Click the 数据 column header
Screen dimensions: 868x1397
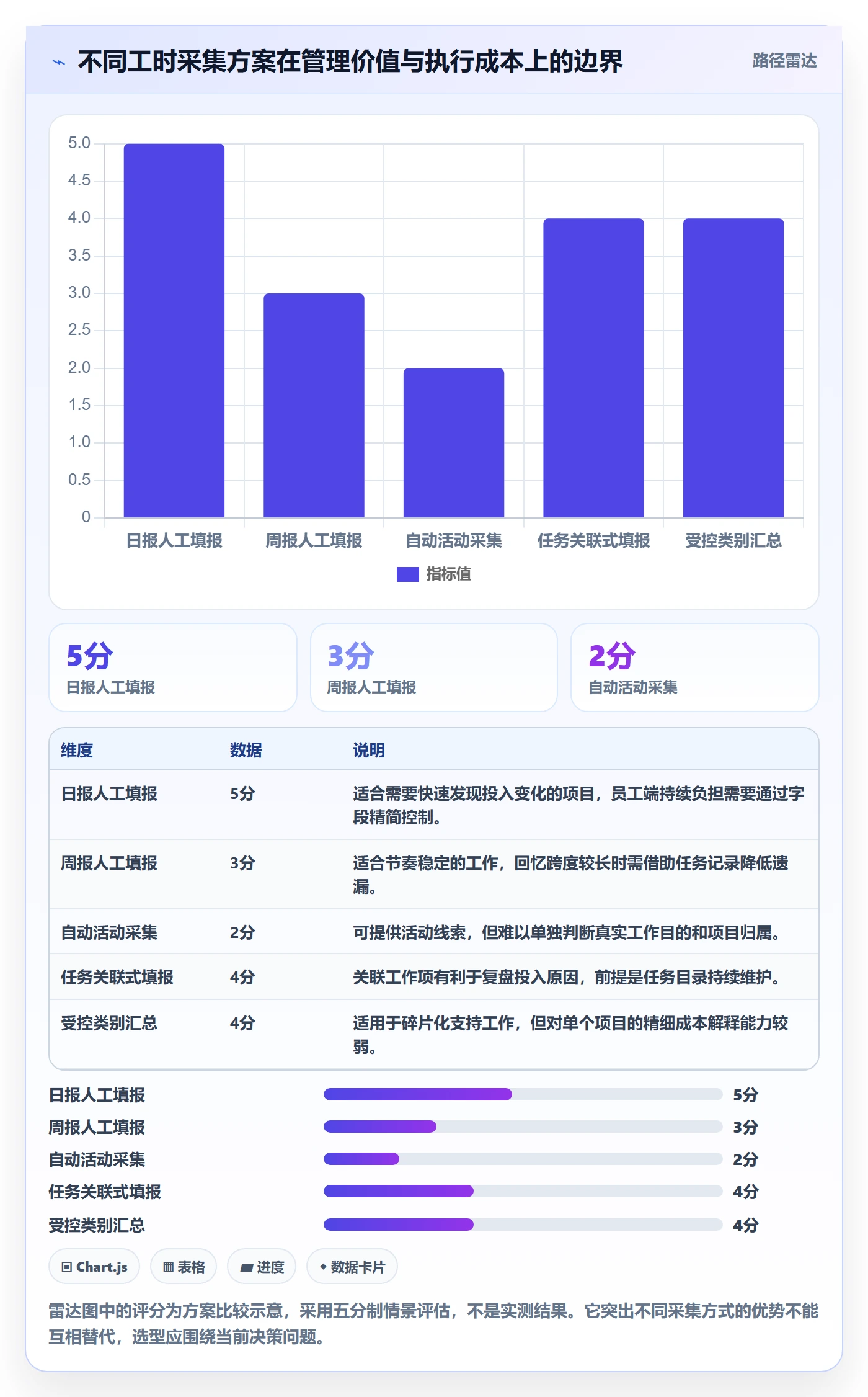click(x=246, y=750)
